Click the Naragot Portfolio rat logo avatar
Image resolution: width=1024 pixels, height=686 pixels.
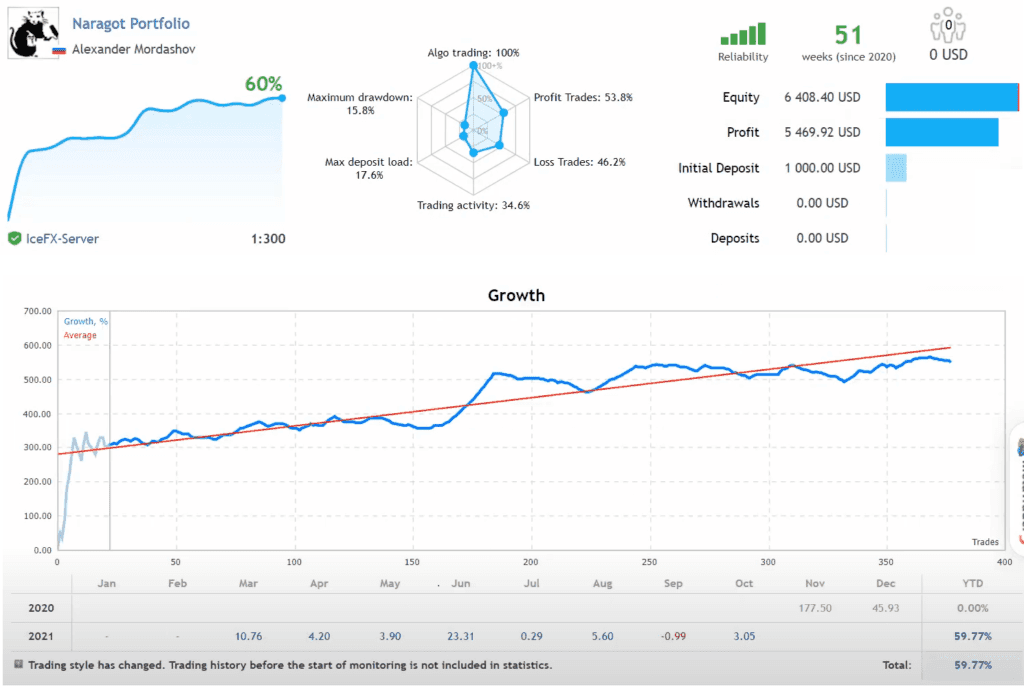[x=33, y=28]
